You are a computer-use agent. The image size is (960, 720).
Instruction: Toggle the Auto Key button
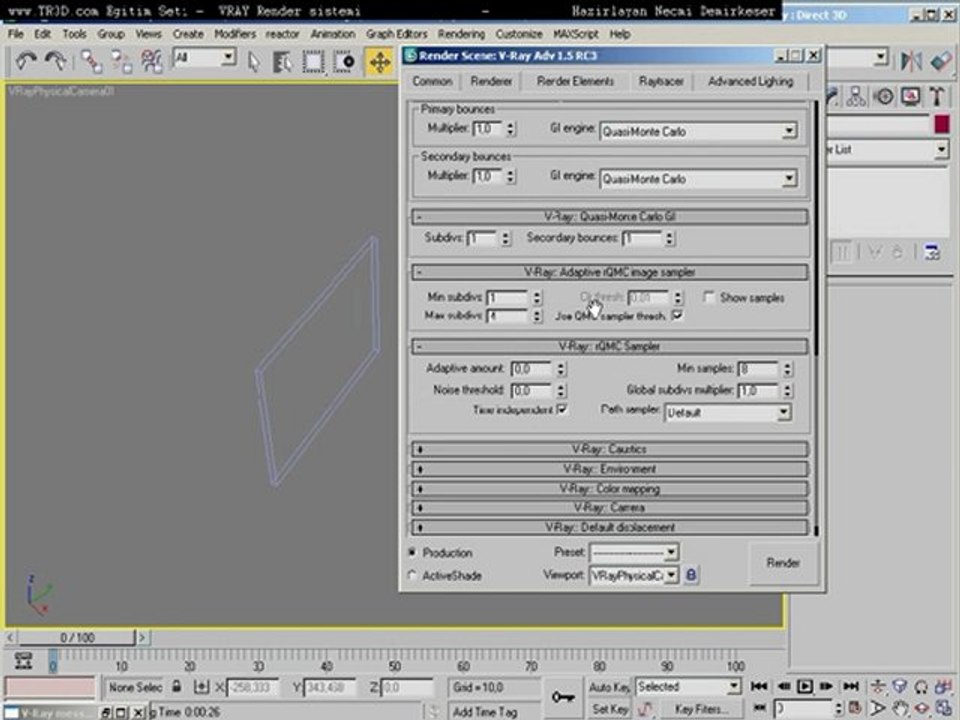point(609,687)
